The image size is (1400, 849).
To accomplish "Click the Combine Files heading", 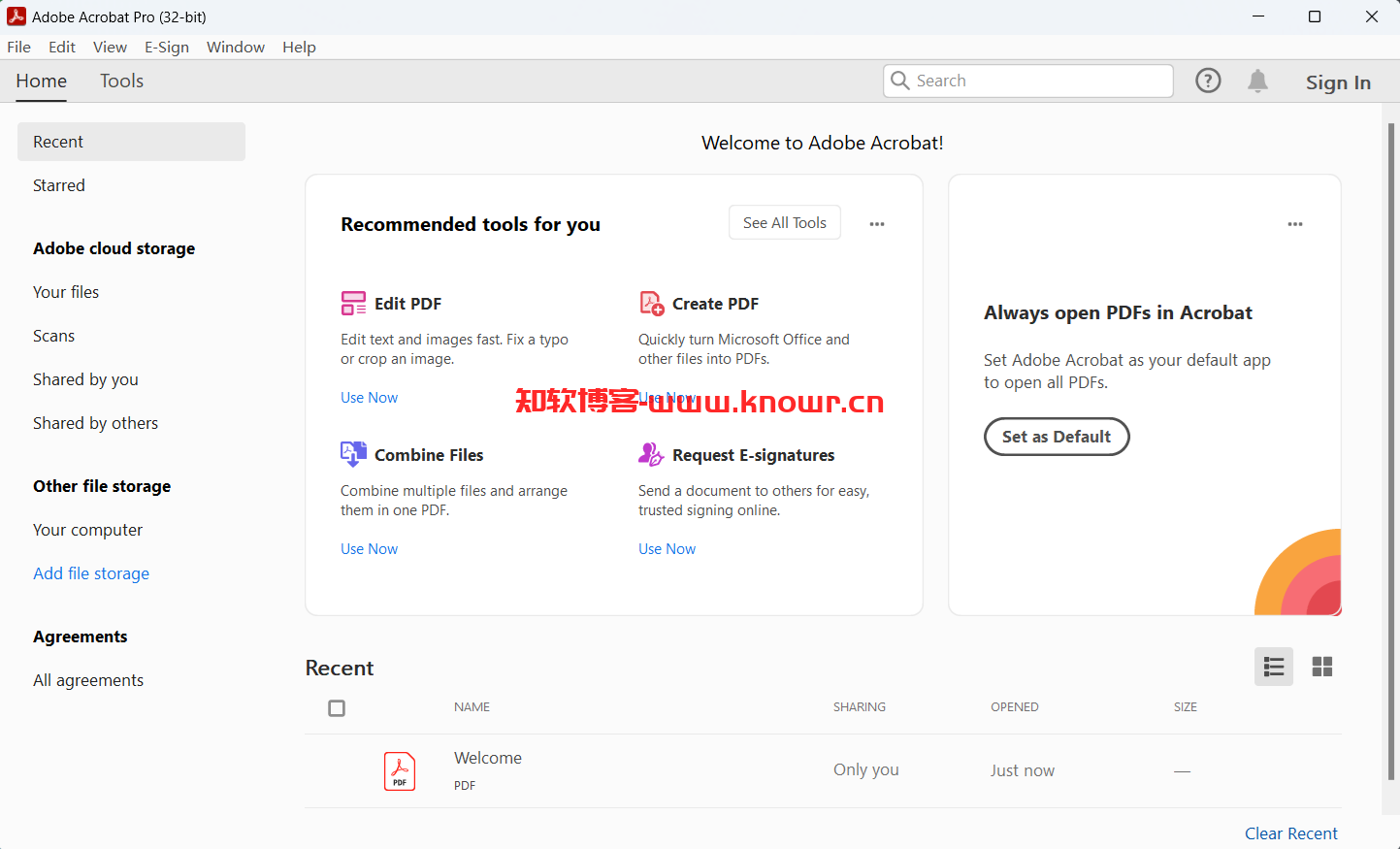I will pos(429,455).
